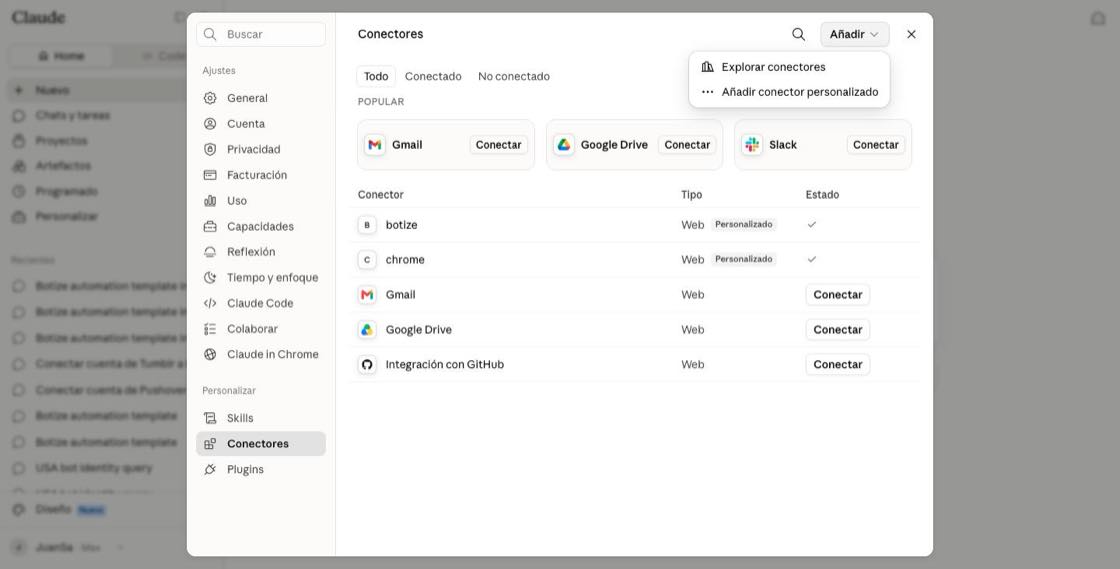Click Conectar on the Gmail popular card
This screenshot has width=1120, height=569.
click(499, 145)
